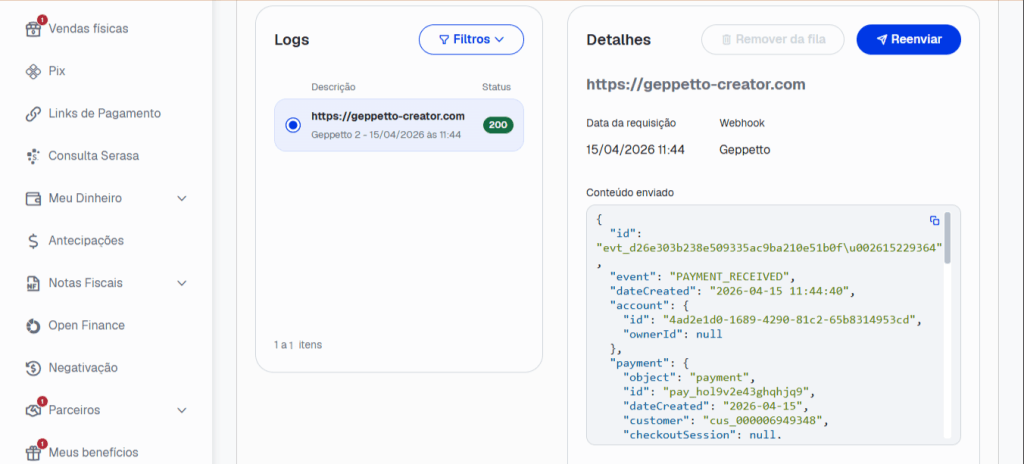Expand the Notas Fiscais submenu chevron
Viewport: 1024px width, 464px height.
pos(182,283)
